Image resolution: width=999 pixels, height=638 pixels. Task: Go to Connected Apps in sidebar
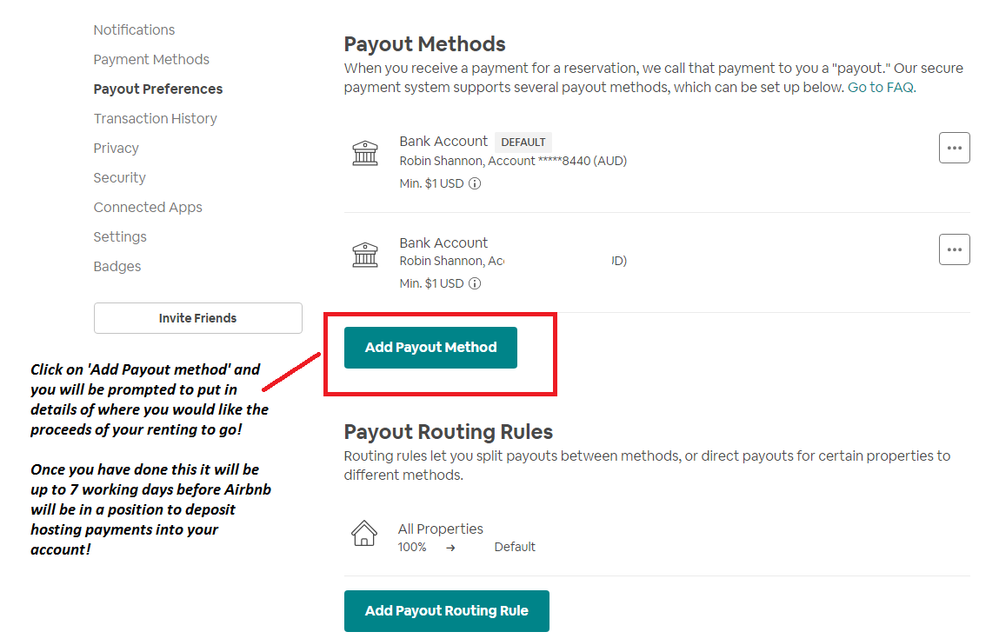click(x=148, y=207)
